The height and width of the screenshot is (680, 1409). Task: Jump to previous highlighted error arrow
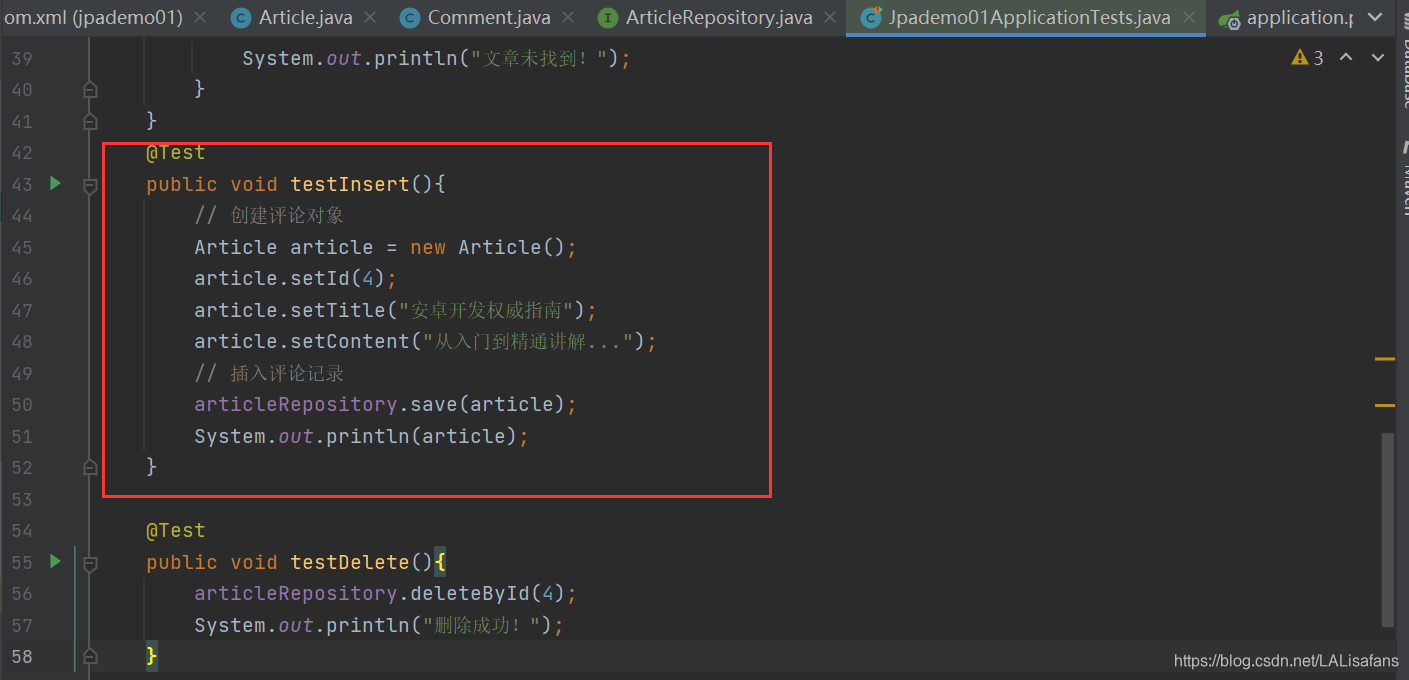[1346, 58]
